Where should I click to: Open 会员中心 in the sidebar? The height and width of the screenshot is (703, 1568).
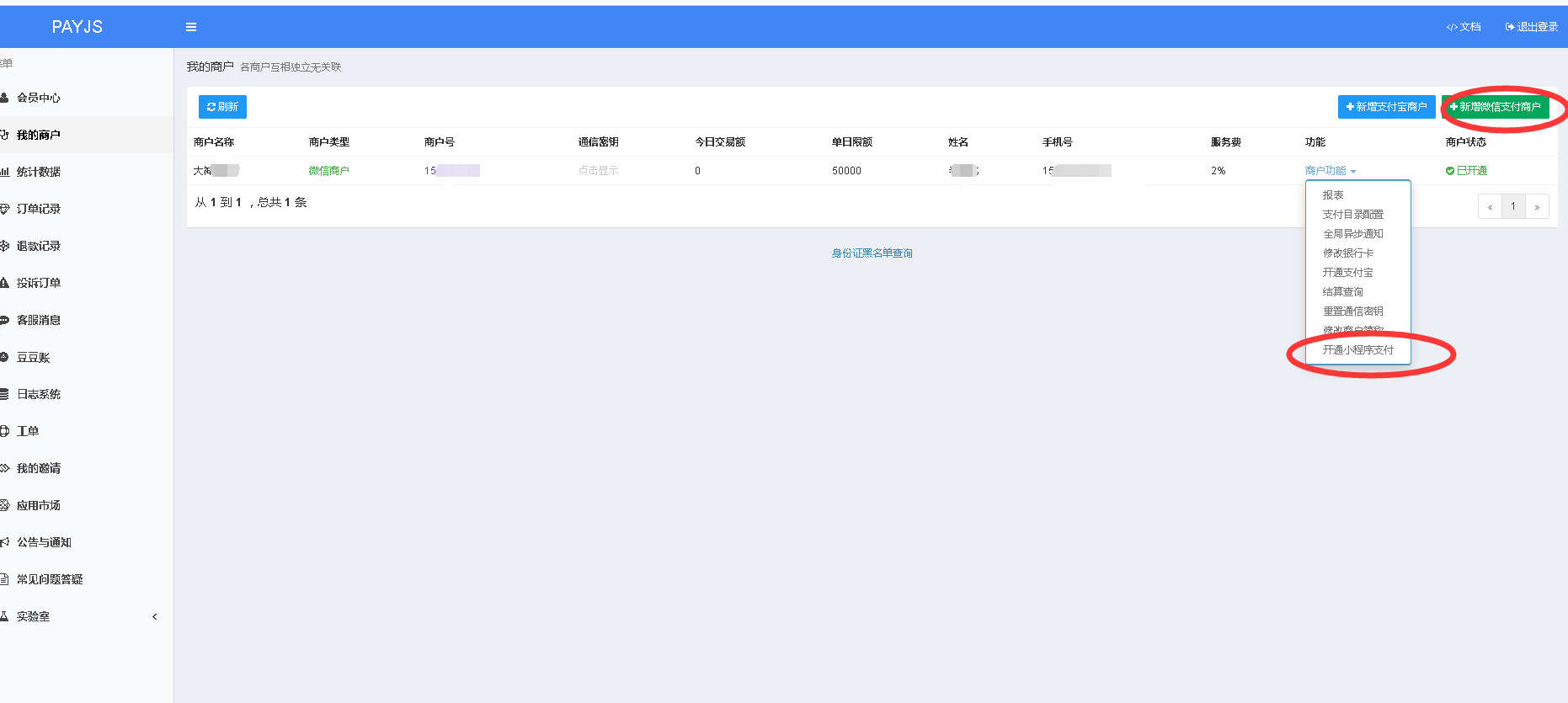pos(87,98)
